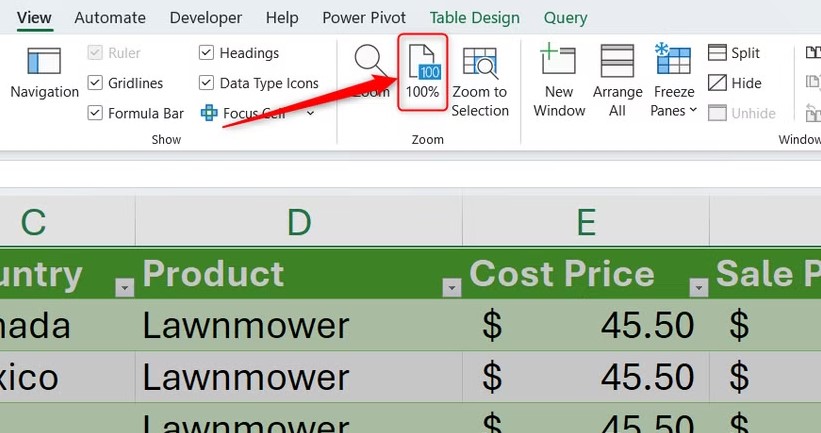Click the greyed Unhide button
Screen dimensions: 821x433
pos(741,113)
